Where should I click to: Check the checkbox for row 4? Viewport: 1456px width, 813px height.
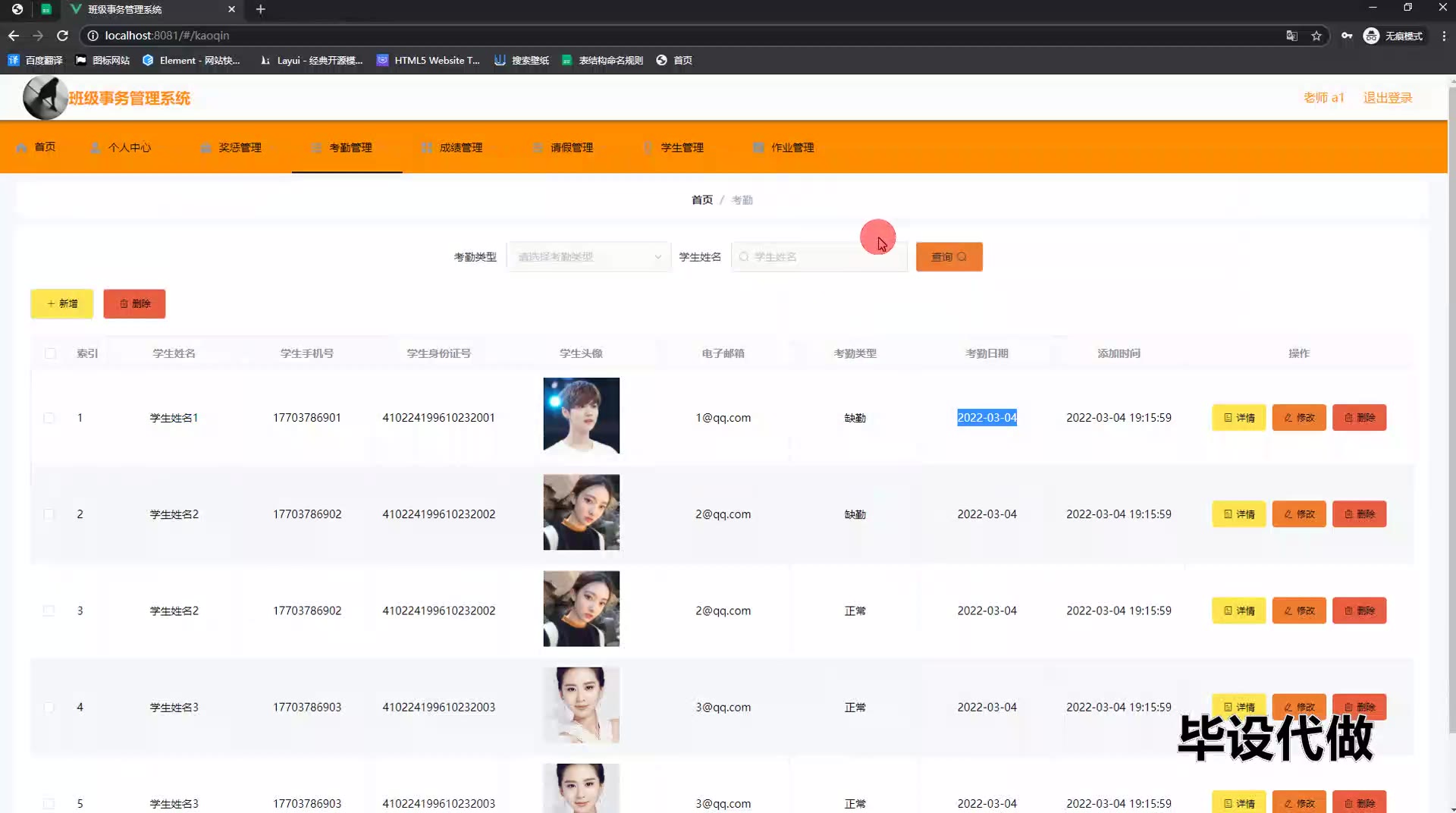(x=49, y=707)
